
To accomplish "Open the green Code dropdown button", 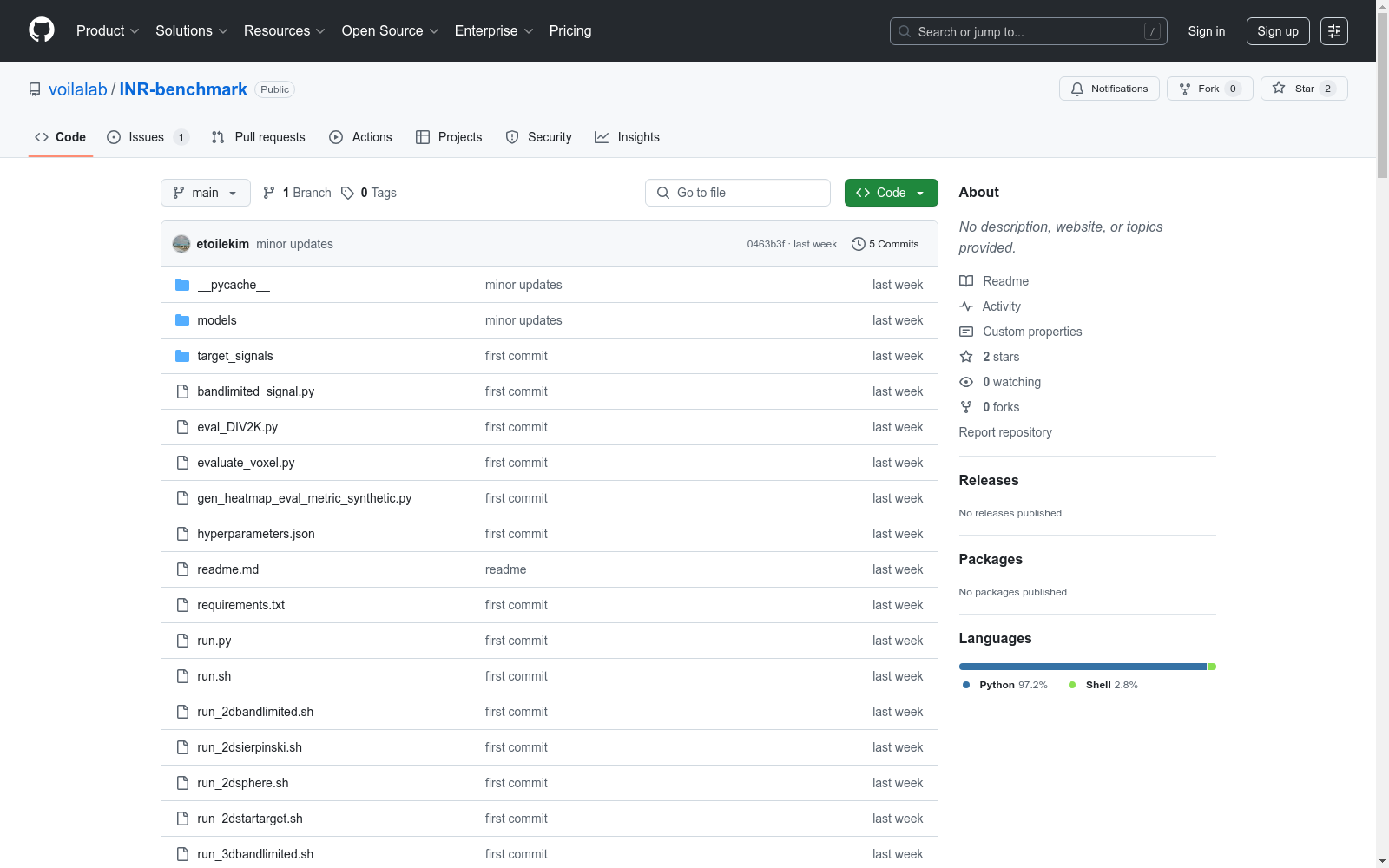I will (891, 193).
